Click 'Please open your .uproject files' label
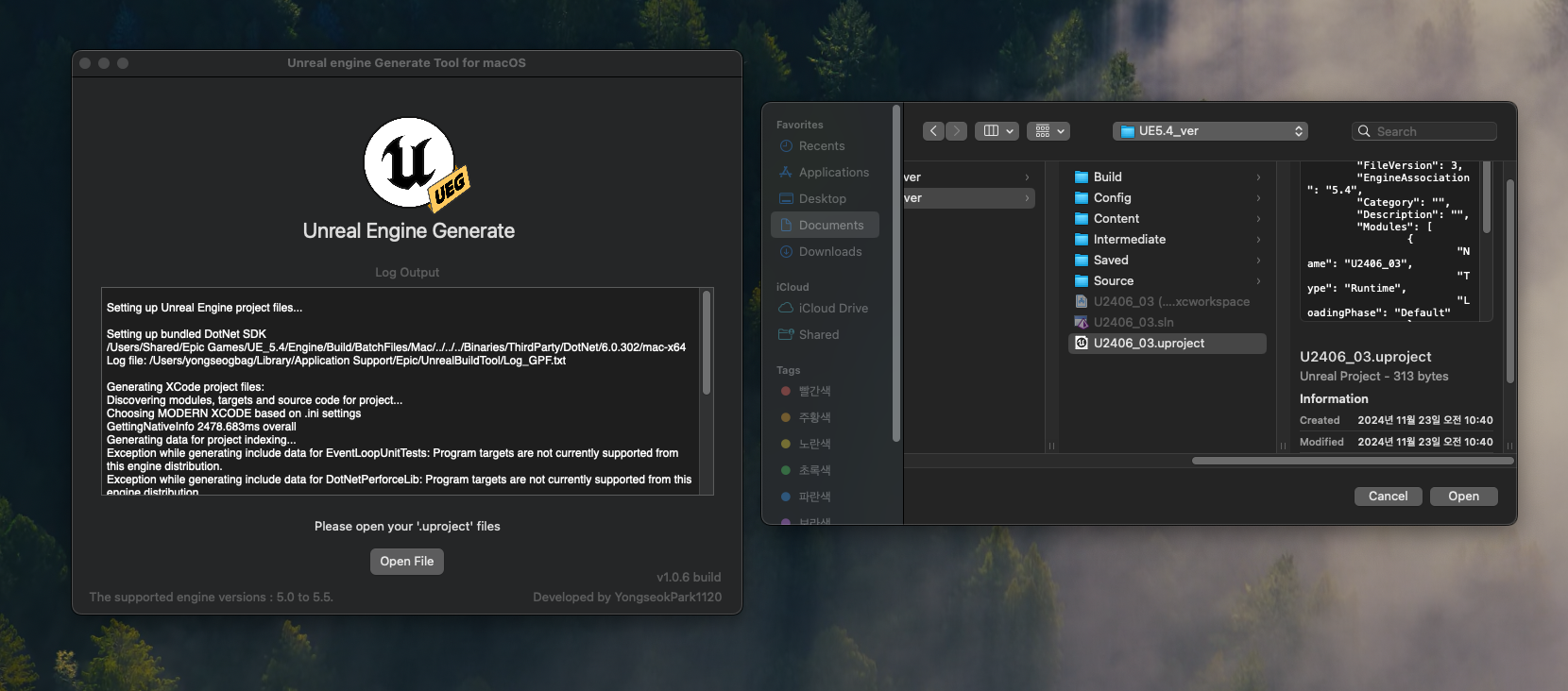The image size is (1568, 691). click(x=407, y=527)
